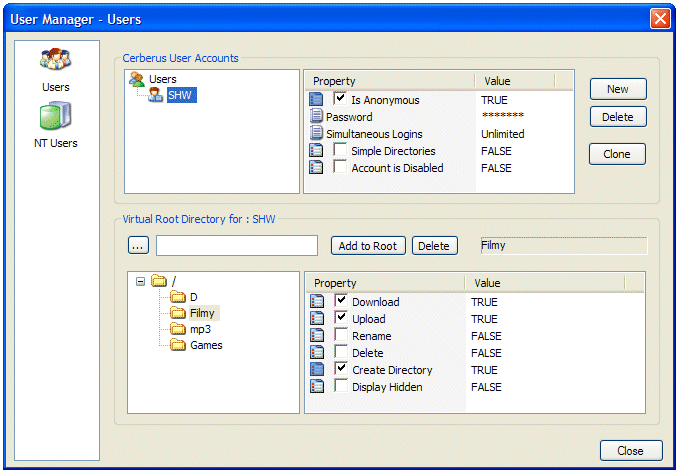679x473 pixels.
Task: Click the browse button with ellipsis
Action: 139,245
